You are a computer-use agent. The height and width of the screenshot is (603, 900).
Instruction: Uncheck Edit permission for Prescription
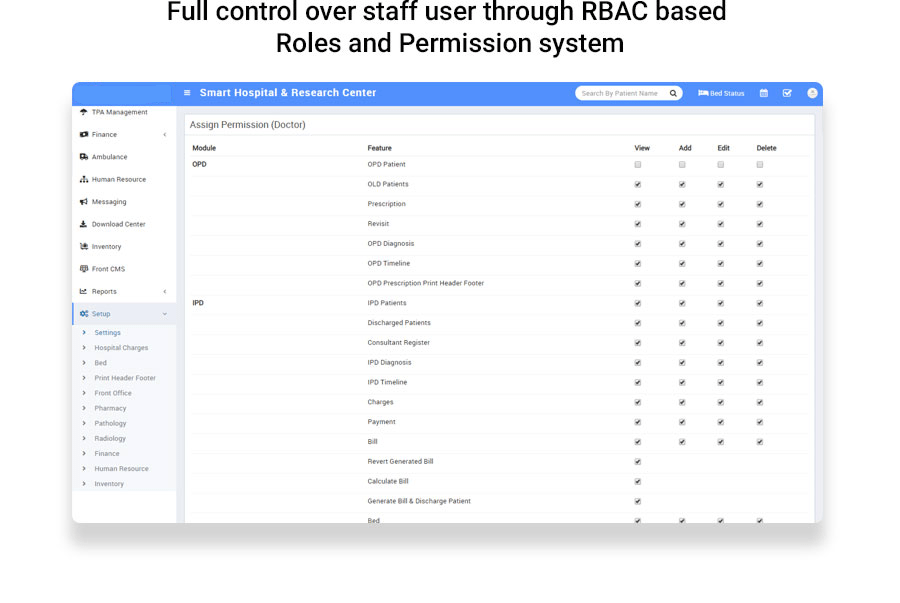click(x=721, y=204)
